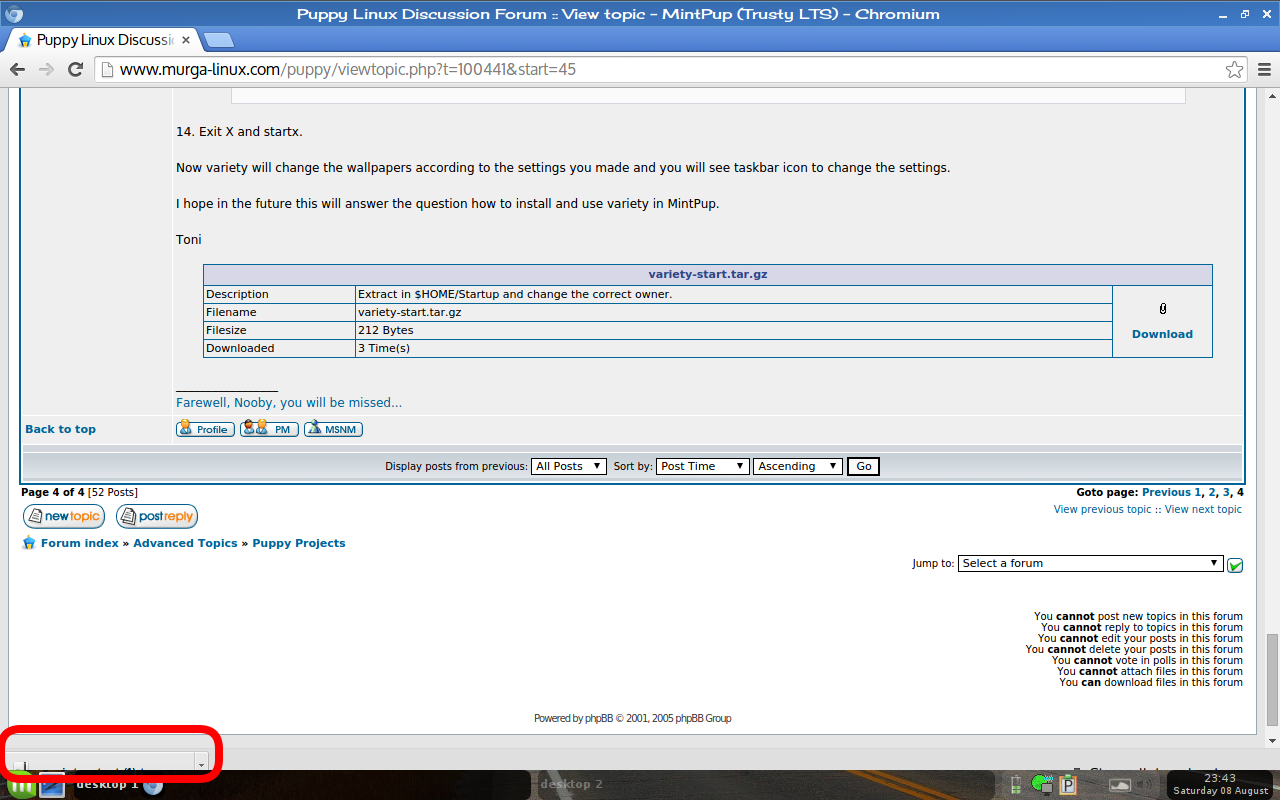Download the variety-start.tar.gz attachment
1280x800 pixels.
[x=1162, y=334]
